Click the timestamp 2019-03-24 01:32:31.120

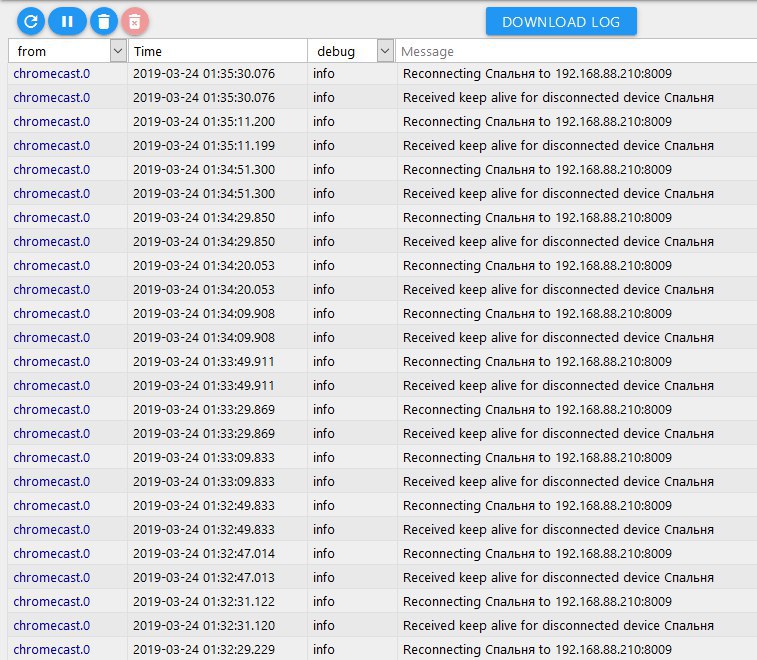pos(204,625)
